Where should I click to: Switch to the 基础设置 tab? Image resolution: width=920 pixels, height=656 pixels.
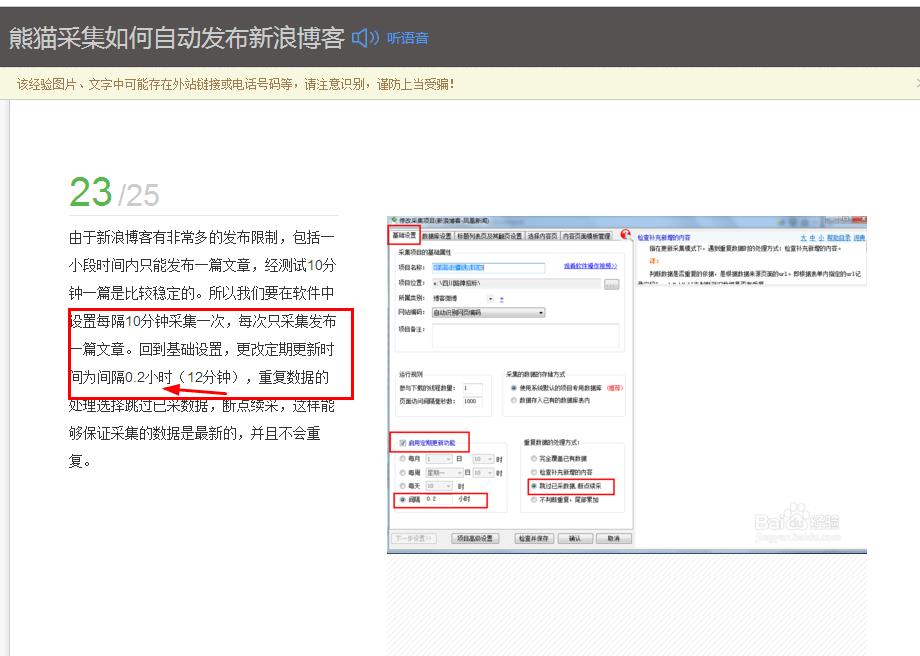pyautogui.click(x=404, y=235)
